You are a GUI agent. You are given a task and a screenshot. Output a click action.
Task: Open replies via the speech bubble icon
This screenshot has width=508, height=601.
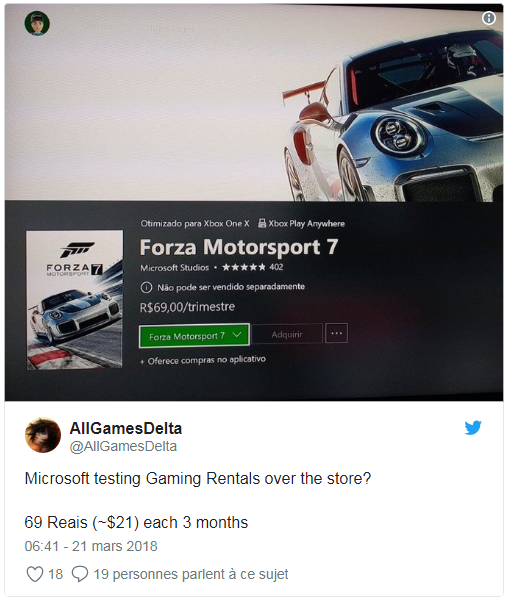(80, 574)
